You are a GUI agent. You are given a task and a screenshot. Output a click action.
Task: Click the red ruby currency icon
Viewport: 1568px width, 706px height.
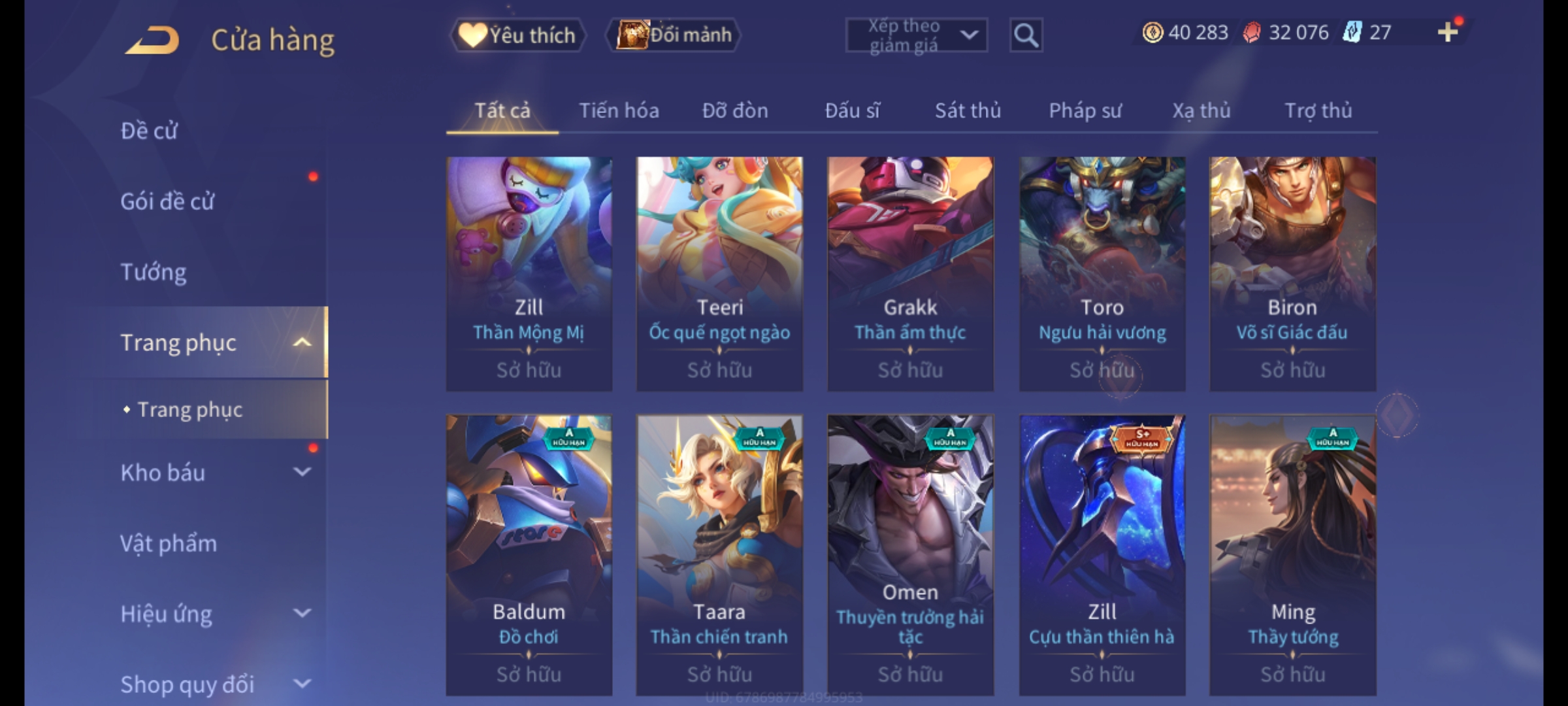pyautogui.click(x=1251, y=33)
